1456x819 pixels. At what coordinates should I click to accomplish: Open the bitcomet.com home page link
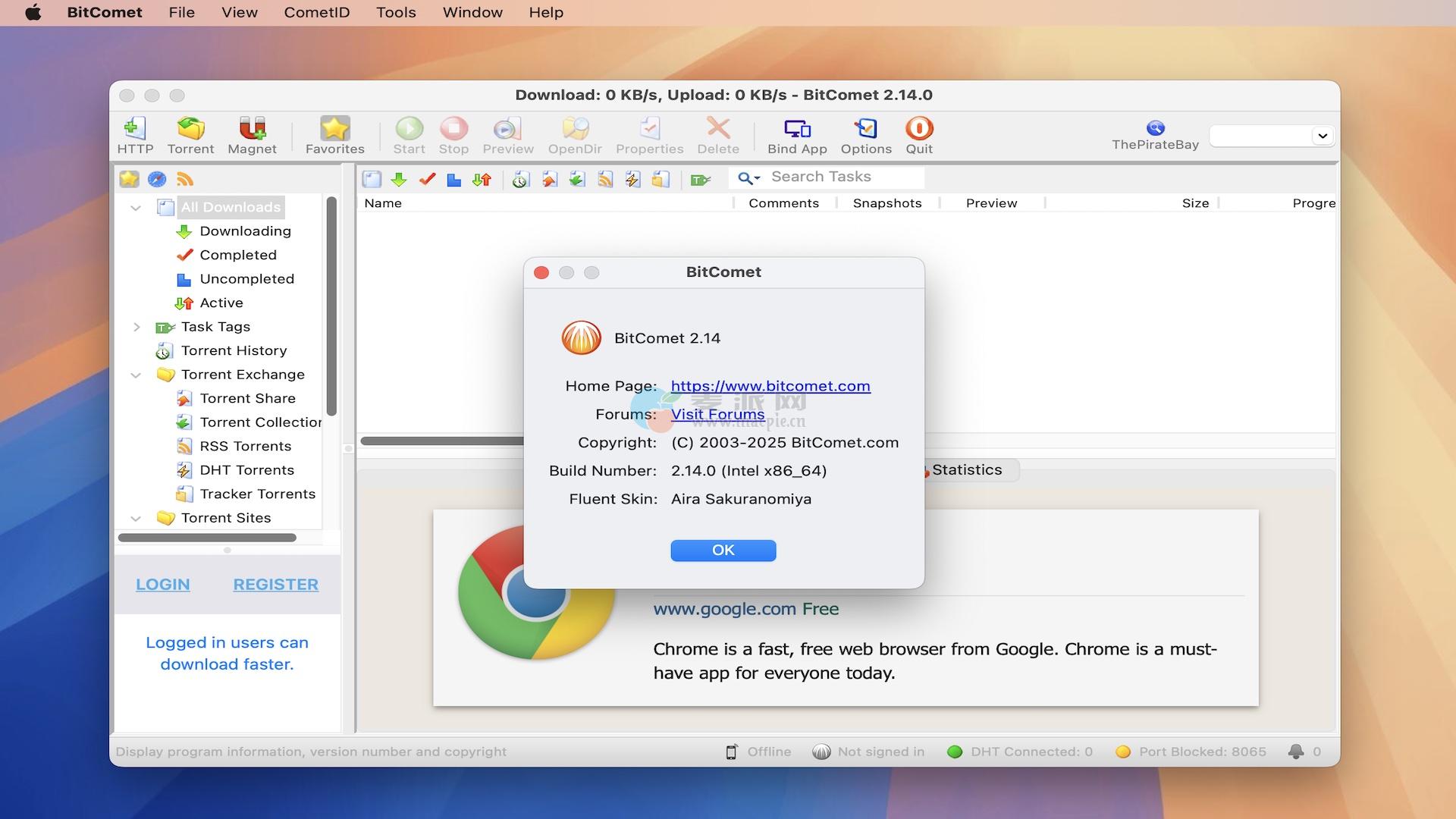(770, 386)
